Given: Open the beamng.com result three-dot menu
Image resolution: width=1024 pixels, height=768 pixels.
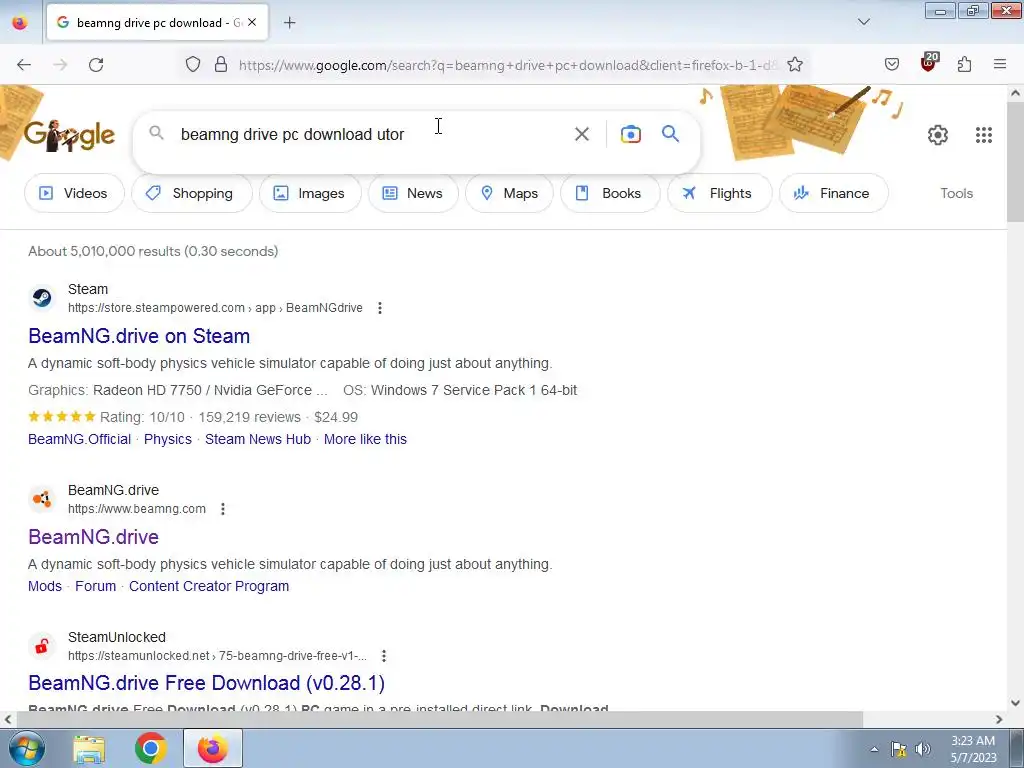Looking at the screenshot, I should click(223, 509).
